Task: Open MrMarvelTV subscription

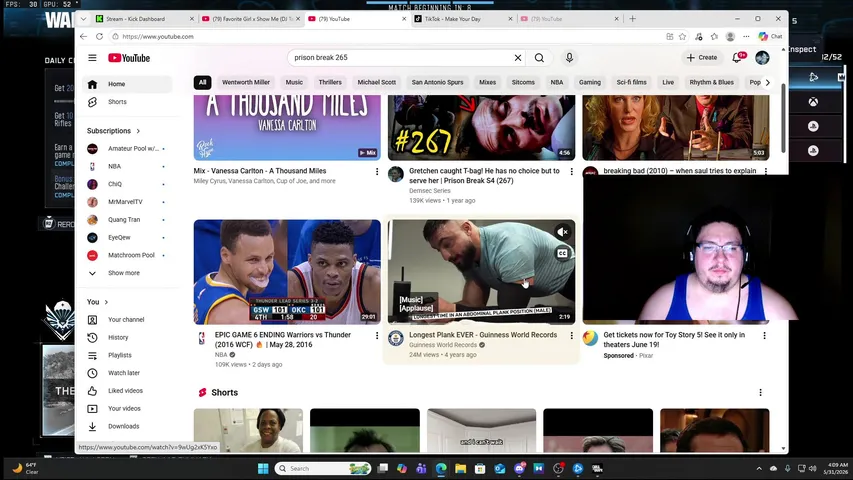Action: pos(127,202)
